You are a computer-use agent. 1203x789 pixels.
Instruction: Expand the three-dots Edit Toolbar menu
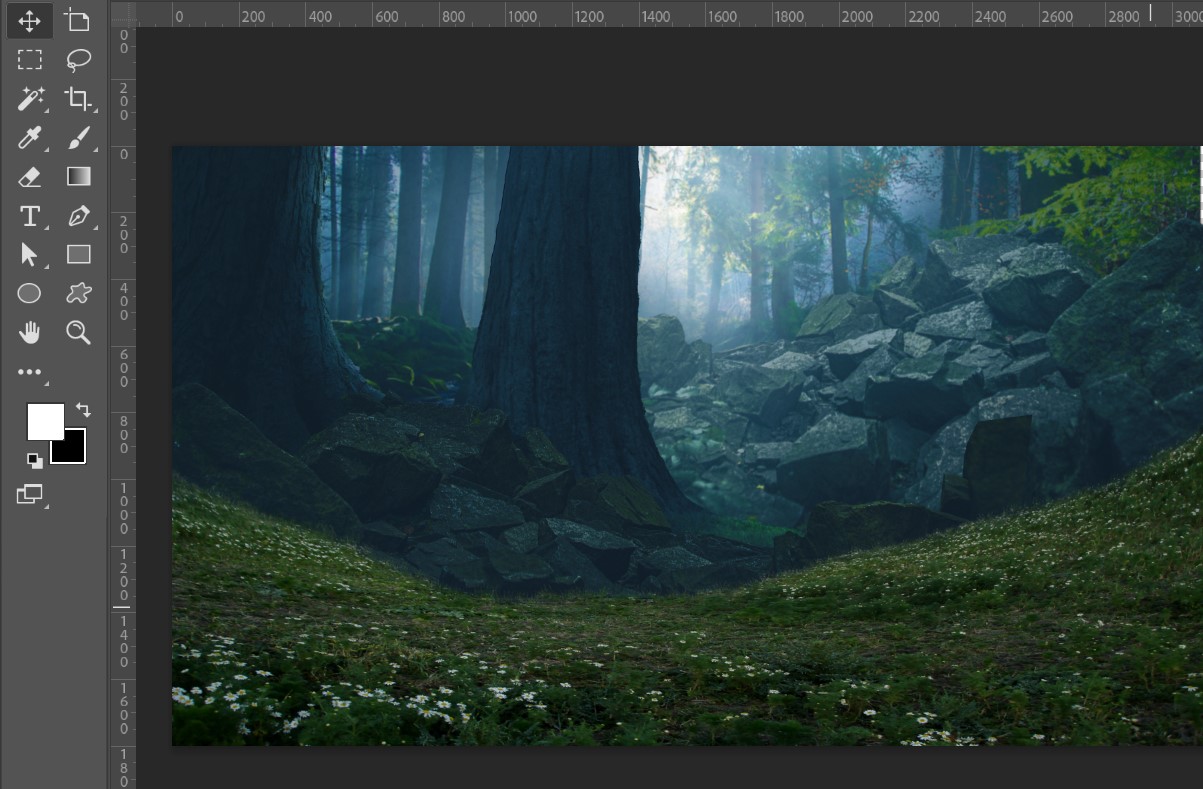[x=29, y=372]
